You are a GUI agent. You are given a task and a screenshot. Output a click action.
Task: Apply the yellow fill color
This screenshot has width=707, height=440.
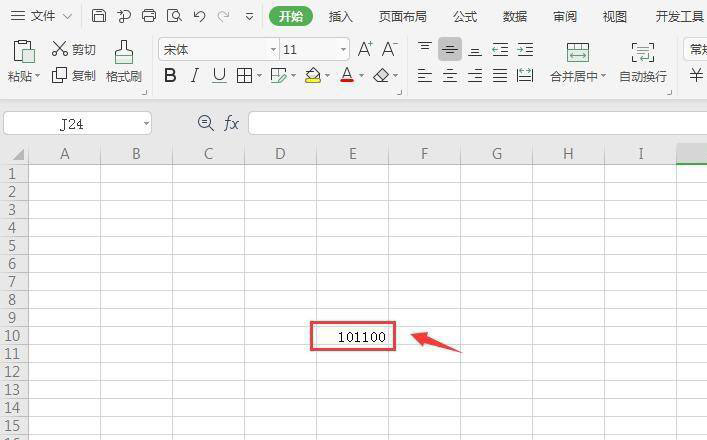click(313, 75)
